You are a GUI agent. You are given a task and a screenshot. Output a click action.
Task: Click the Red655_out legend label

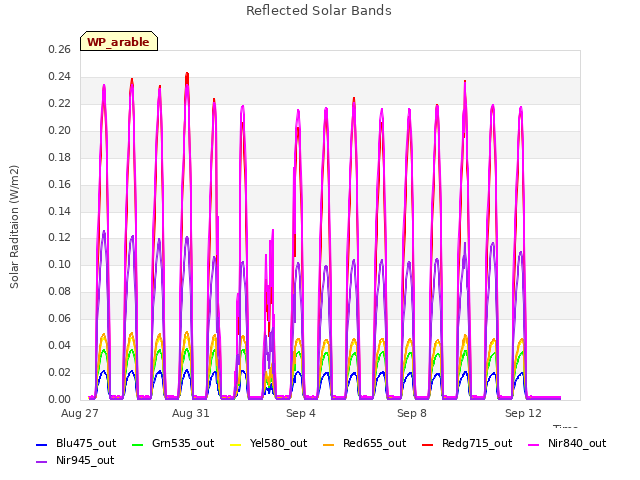coord(374,443)
